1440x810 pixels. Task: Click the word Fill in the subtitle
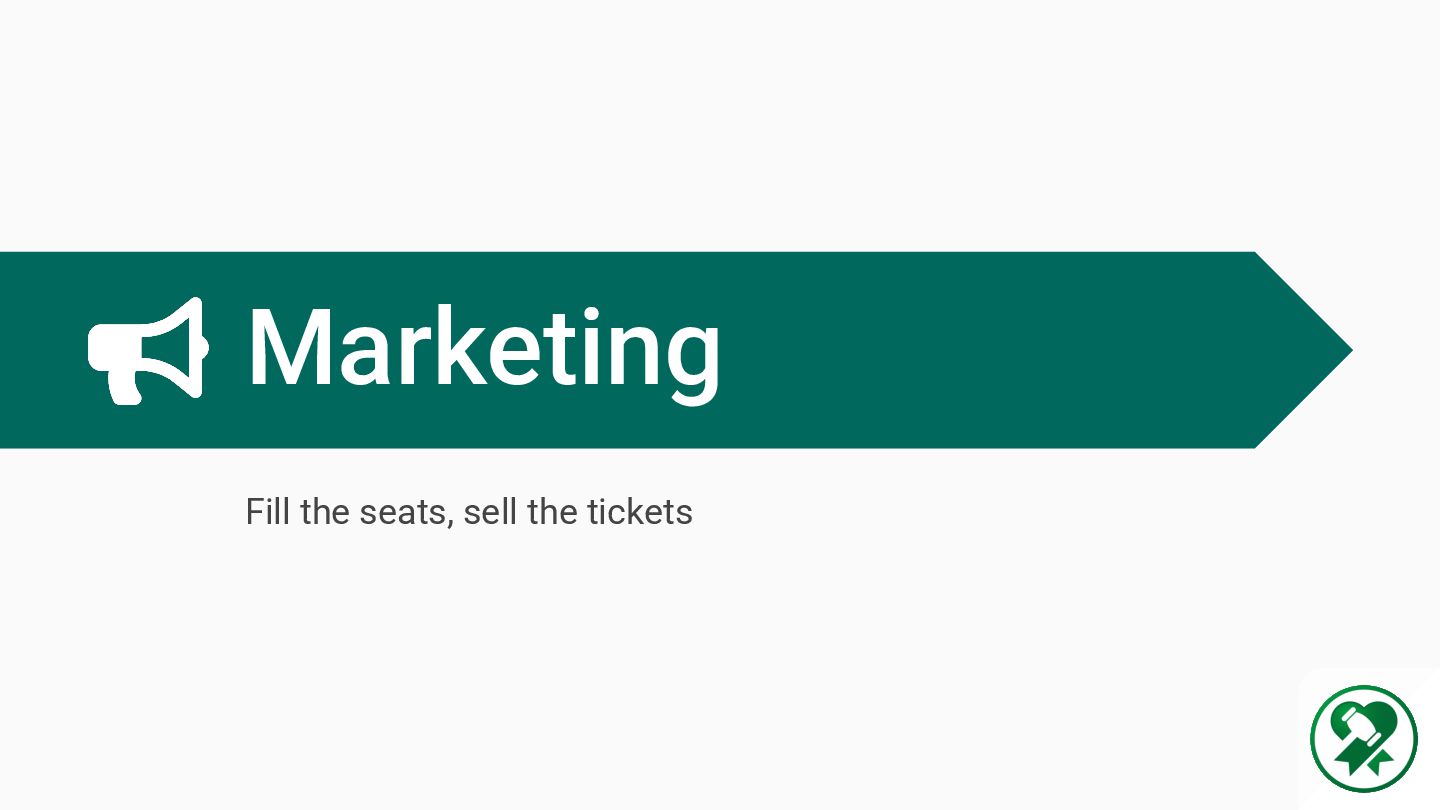(x=268, y=511)
